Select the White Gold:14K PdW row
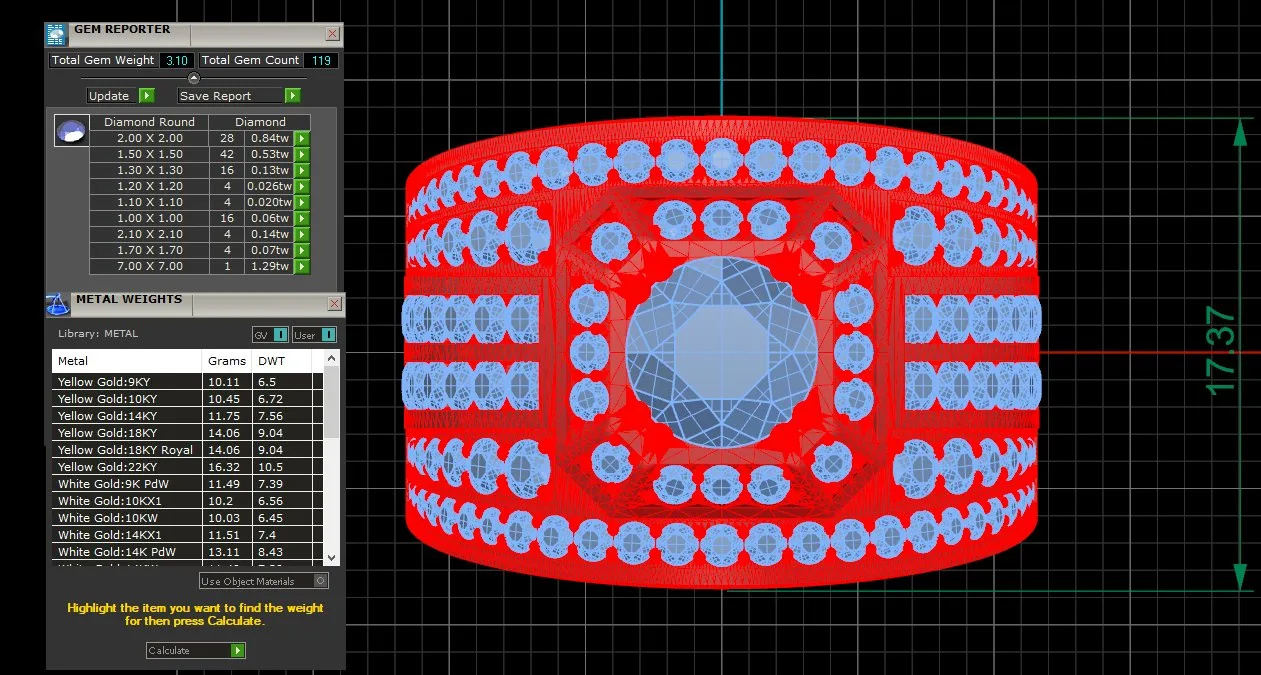The height and width of the screenshot is (675, 1261). (x=187, y=552)
